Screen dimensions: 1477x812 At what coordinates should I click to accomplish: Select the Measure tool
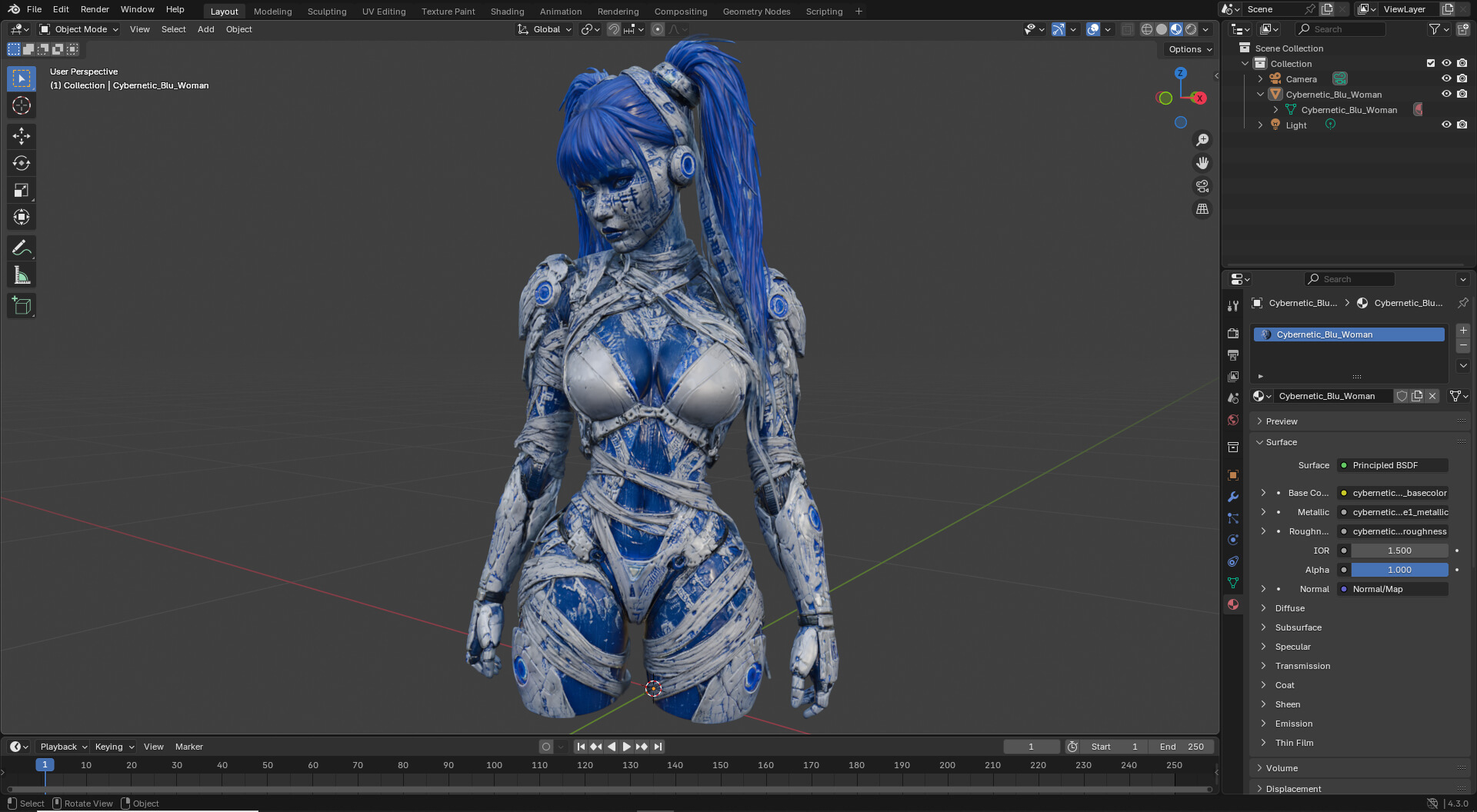pos(22,275)
